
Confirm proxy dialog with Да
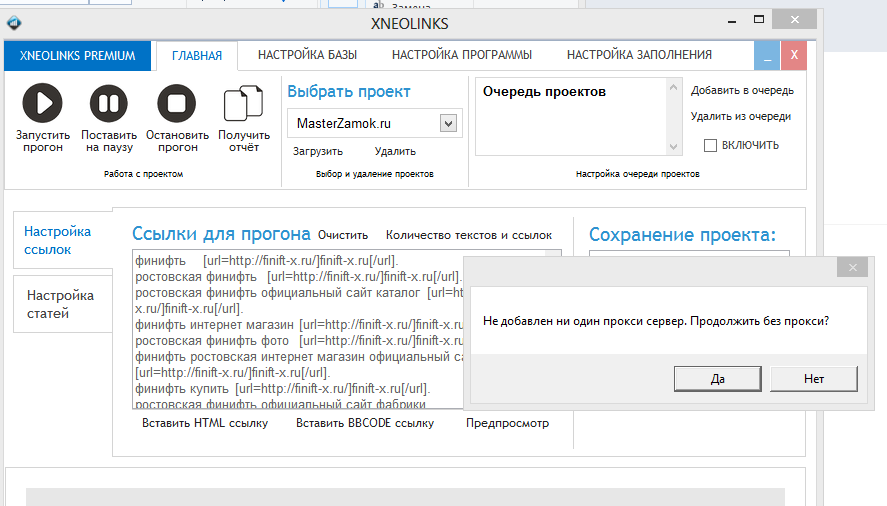click(x=717, y=379)
